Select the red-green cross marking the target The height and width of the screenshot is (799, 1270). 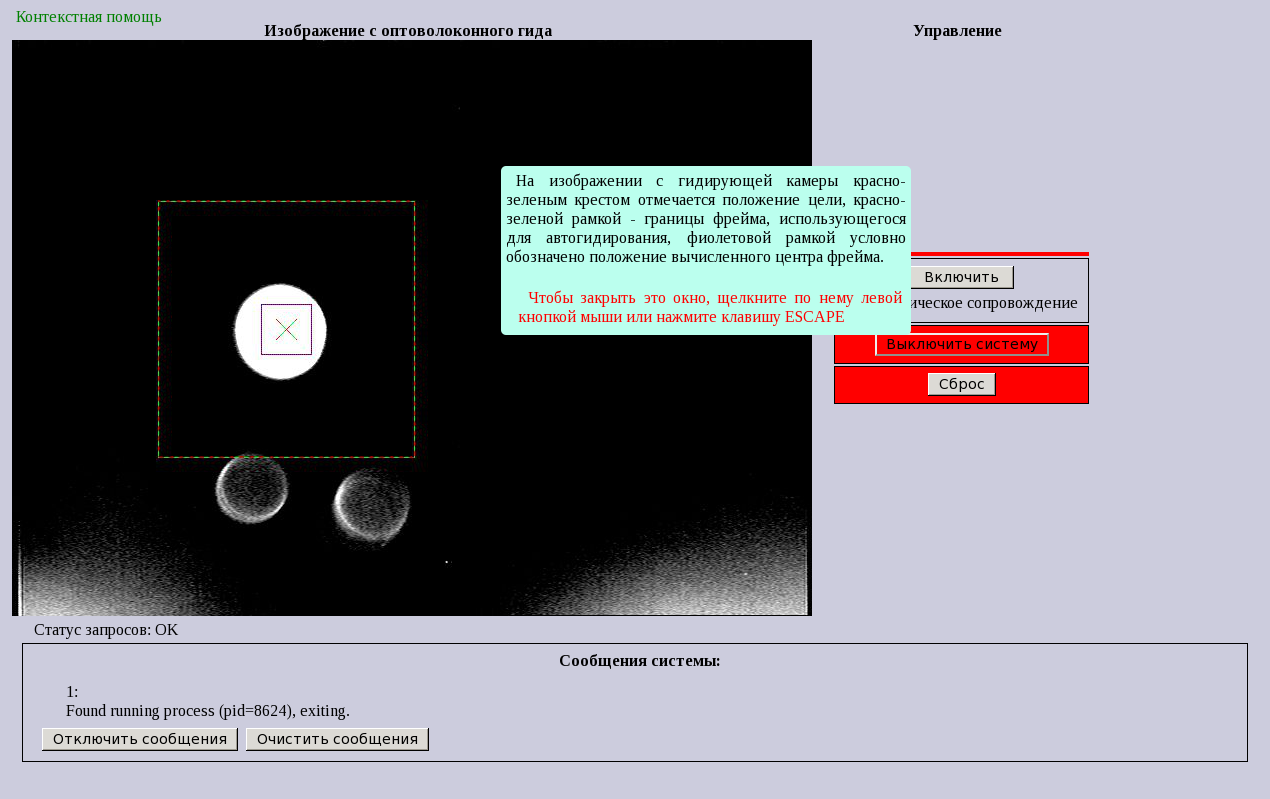point(286,327)
